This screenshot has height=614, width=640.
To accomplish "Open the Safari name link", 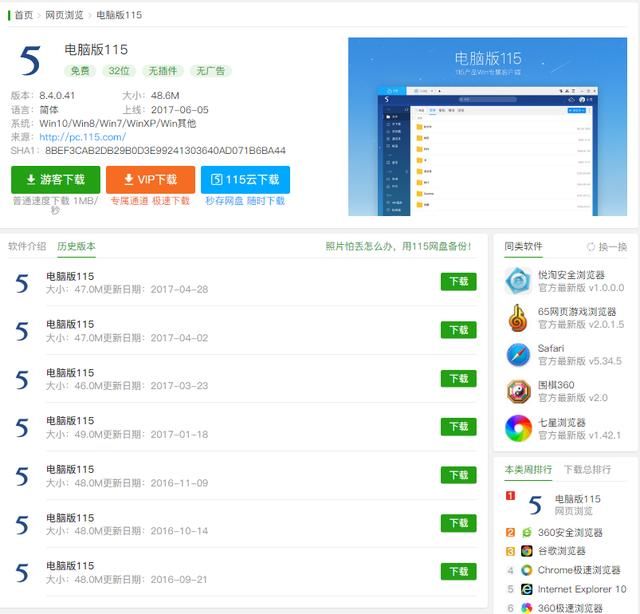I will point(551,348).
